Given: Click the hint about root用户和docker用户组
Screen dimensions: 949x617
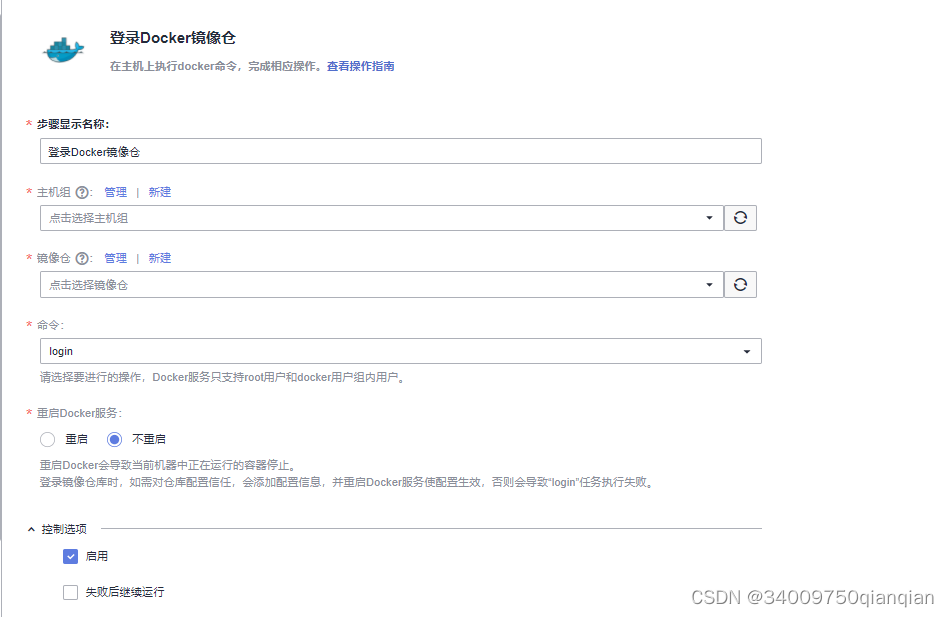Looking at the screenshot, I should (223, 377).
